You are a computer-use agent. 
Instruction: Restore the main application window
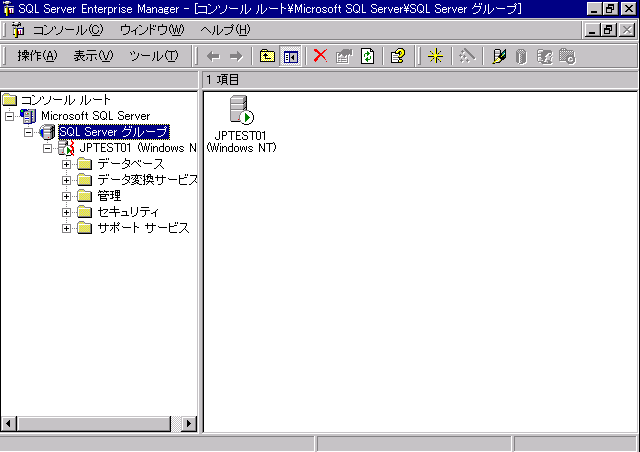[611, 9]
